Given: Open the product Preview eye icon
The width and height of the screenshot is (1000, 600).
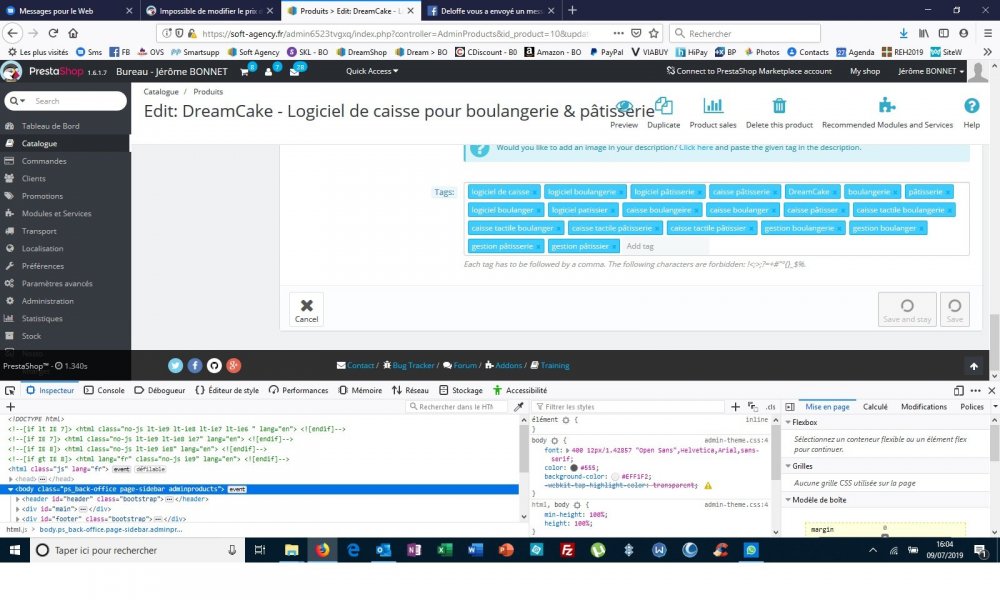Looking at the screenshot, I should pyautogui.click(x=624, y=106).
